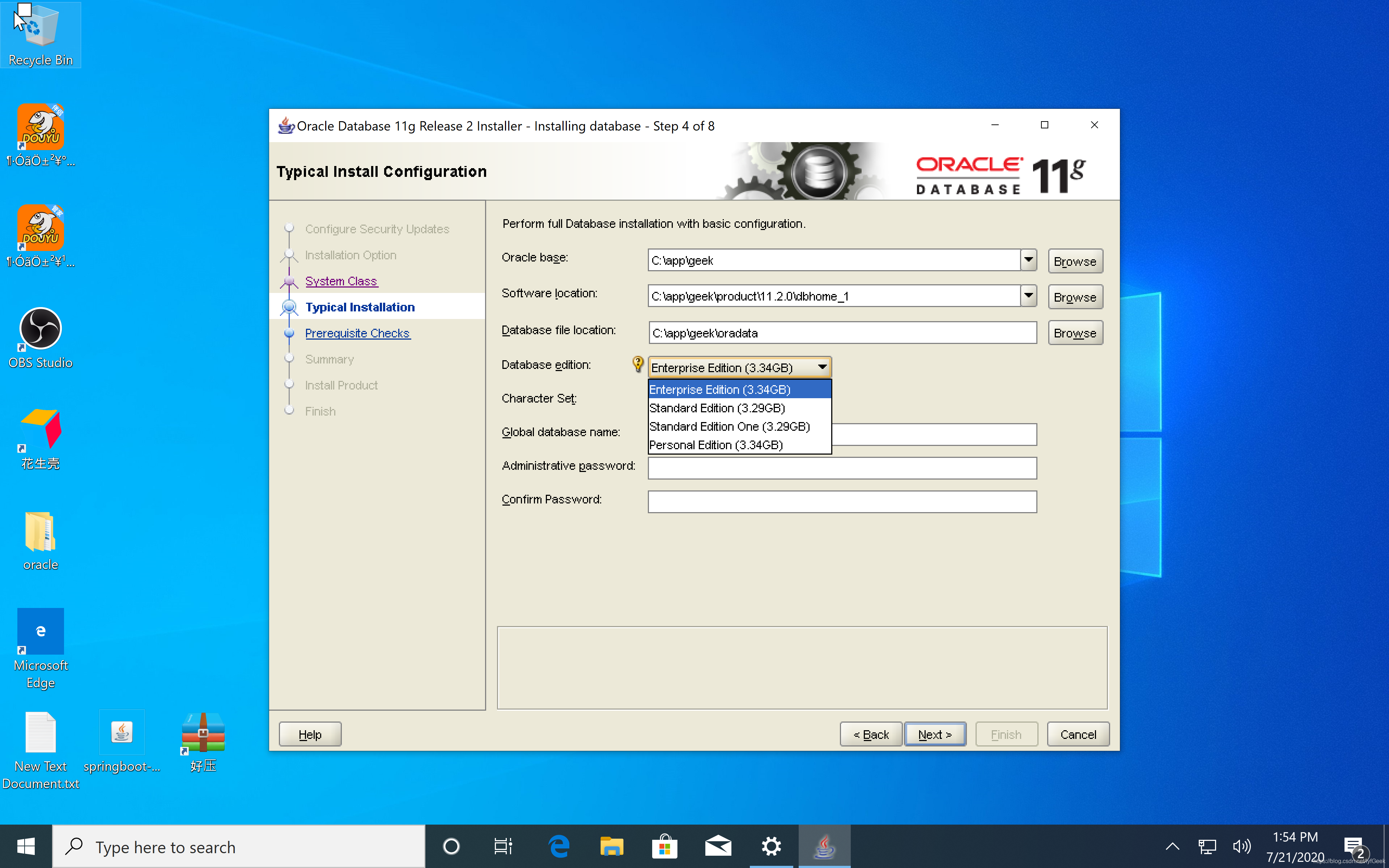
Task: Click the Global database name field
Action: (x=934, y=435)
